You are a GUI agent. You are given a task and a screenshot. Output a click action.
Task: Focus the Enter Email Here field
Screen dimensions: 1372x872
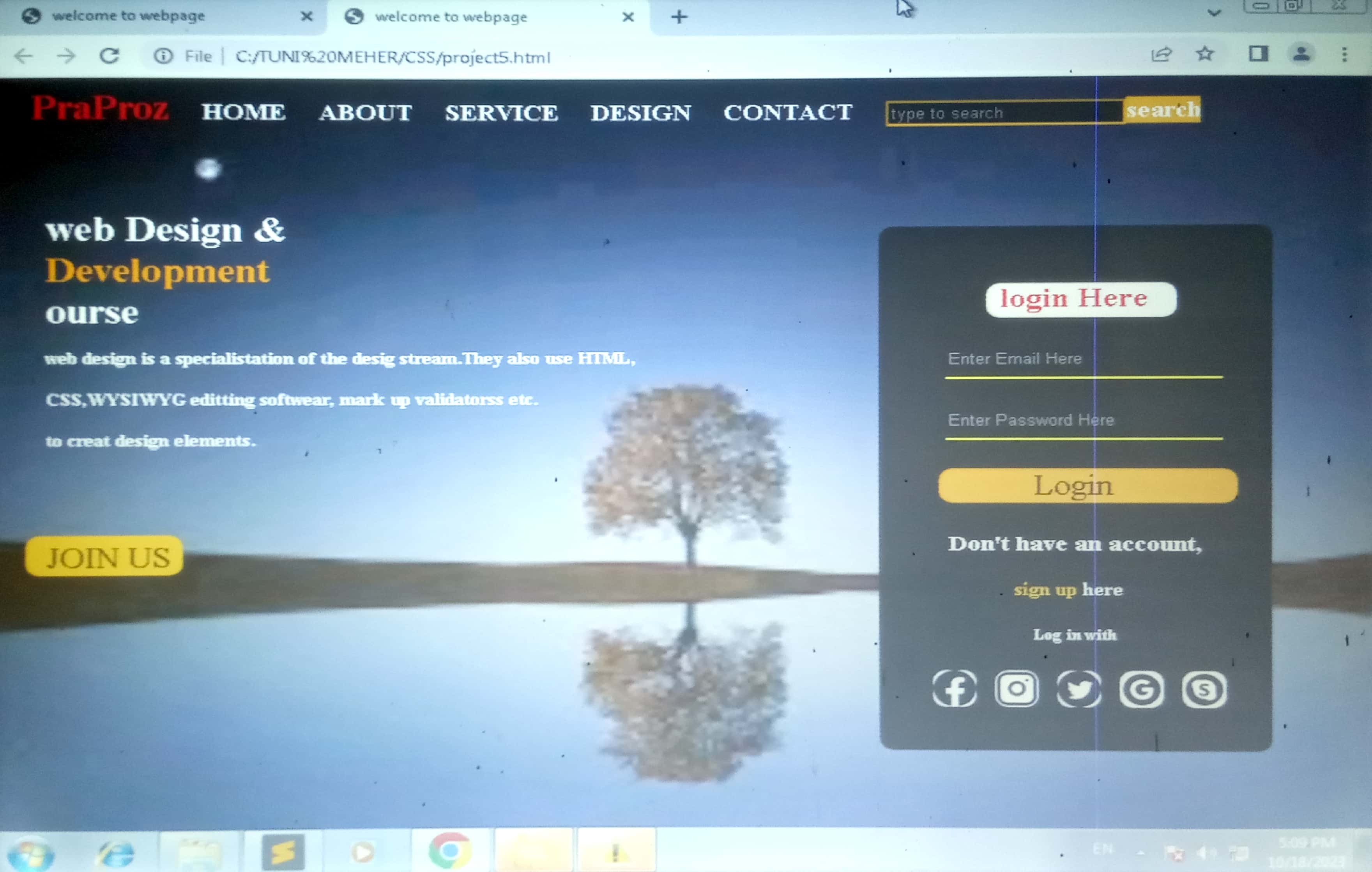1082,359
